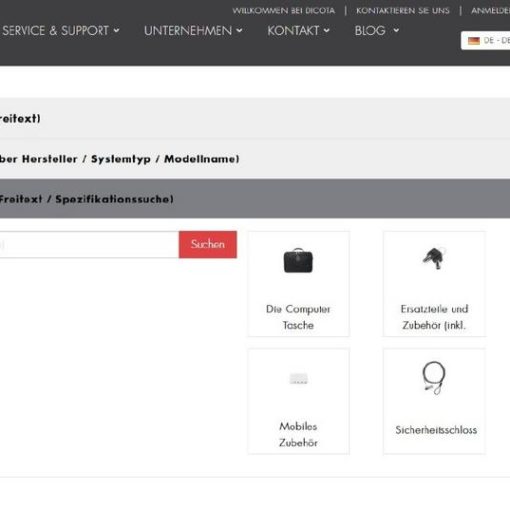Open the Service & Support dropdown chevron
This screenshot has width=510, height=510.
tap(116, 31)
